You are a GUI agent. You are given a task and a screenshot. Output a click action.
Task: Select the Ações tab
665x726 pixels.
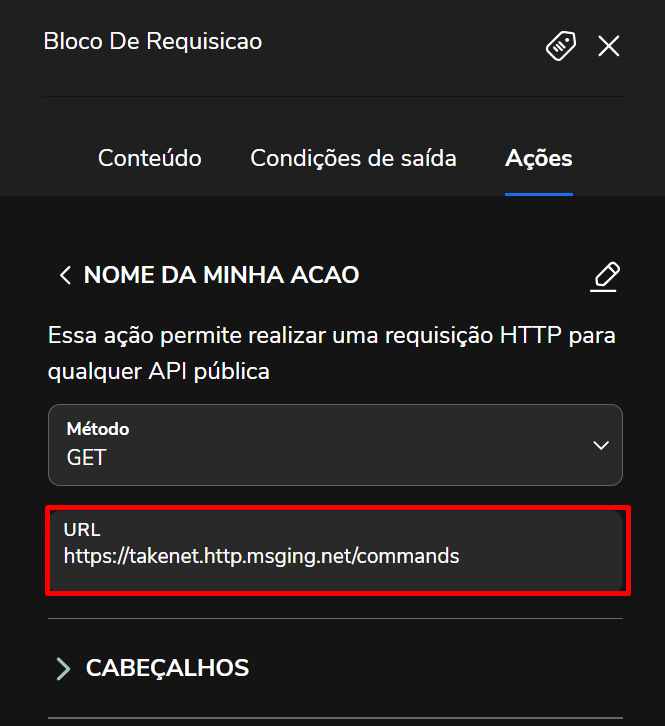(x=539, y=158)
